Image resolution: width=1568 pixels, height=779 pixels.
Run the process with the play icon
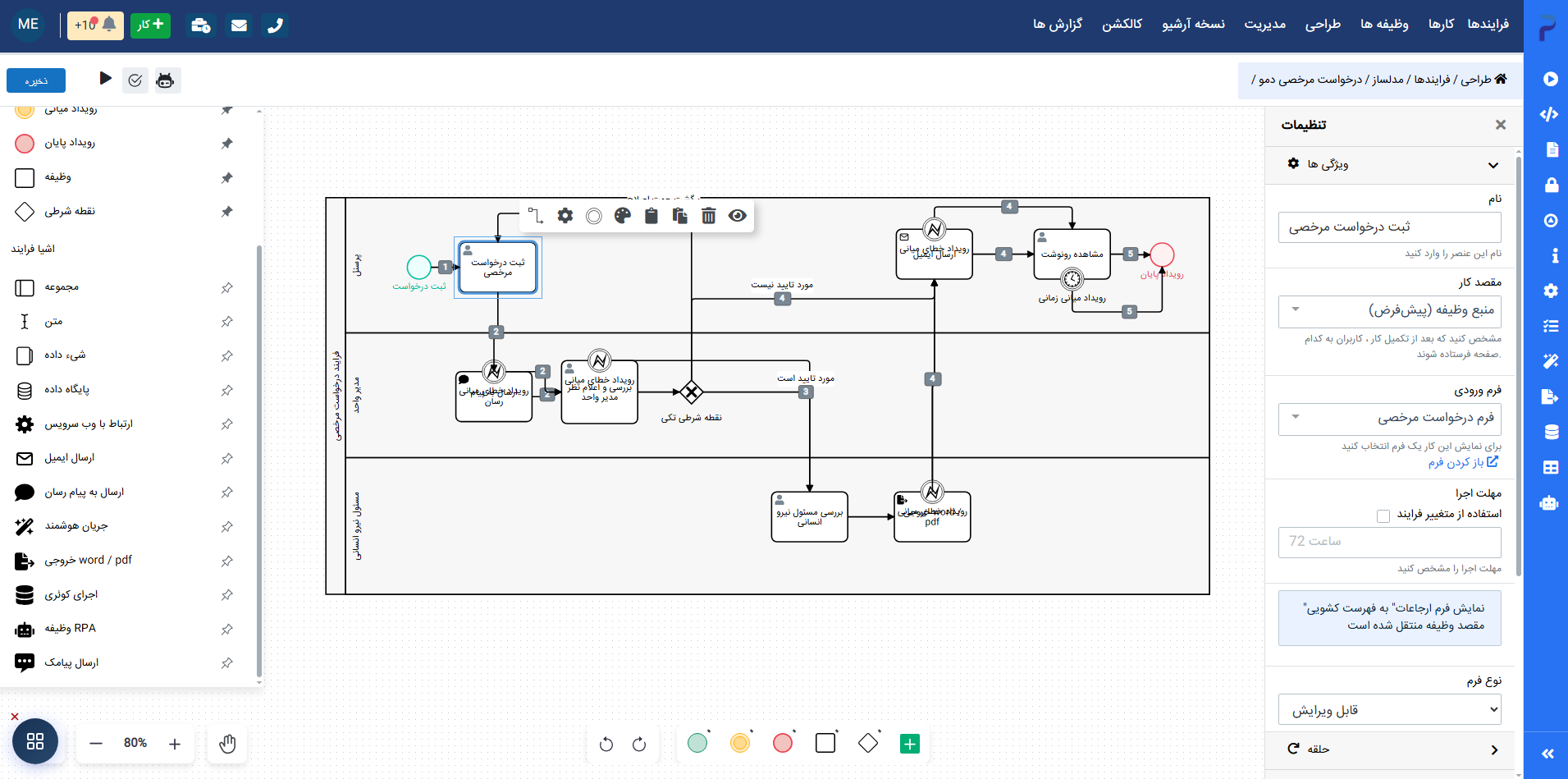[105, 78]
